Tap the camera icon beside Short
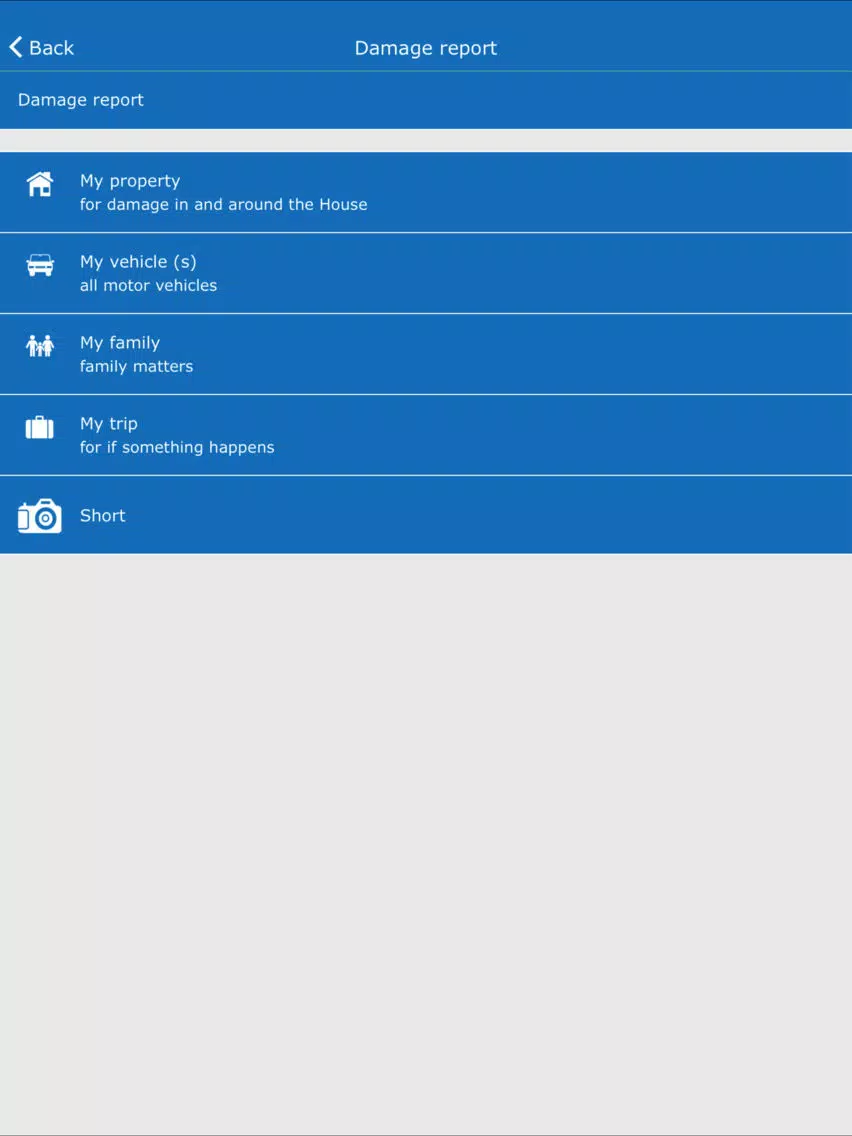Screen dimensions: 852x1136 40,516
